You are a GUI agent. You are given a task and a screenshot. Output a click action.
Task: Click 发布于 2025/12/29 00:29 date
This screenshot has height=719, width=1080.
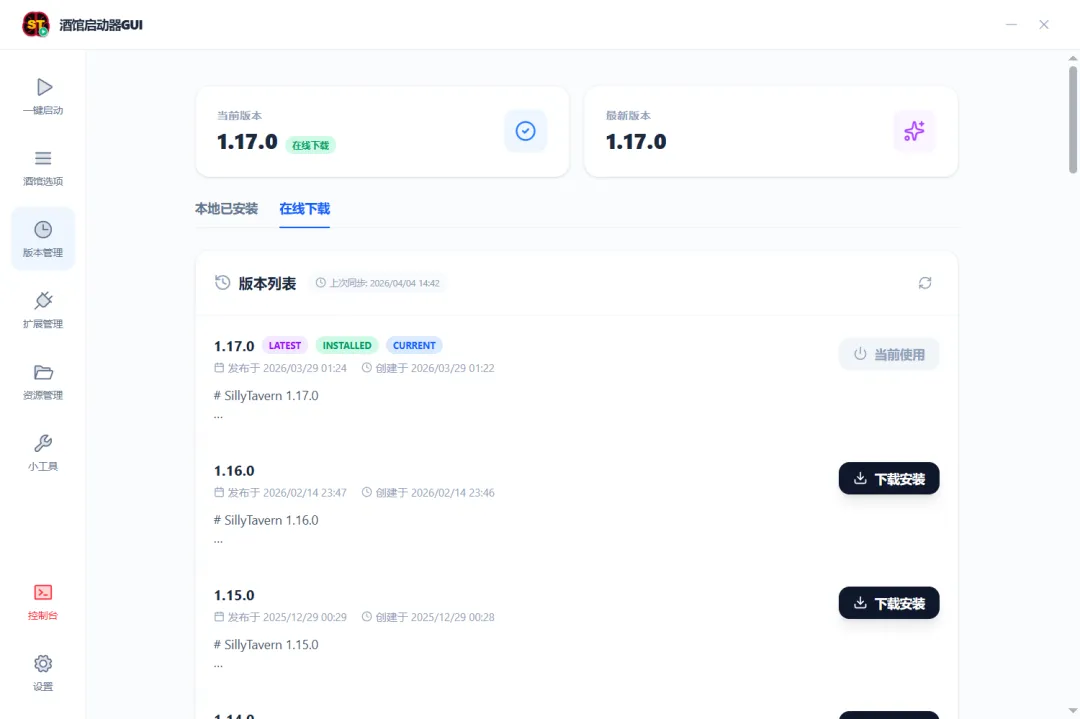[280, 618]
